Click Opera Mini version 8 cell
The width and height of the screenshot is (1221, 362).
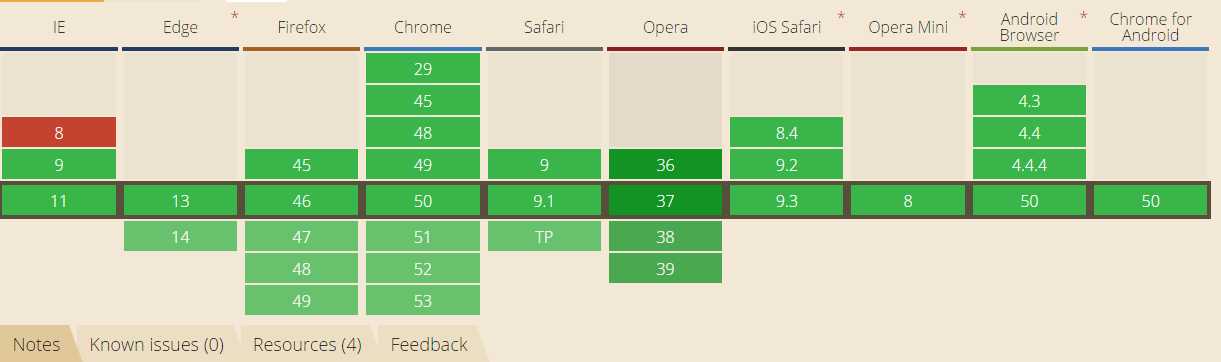coord(908,201)
